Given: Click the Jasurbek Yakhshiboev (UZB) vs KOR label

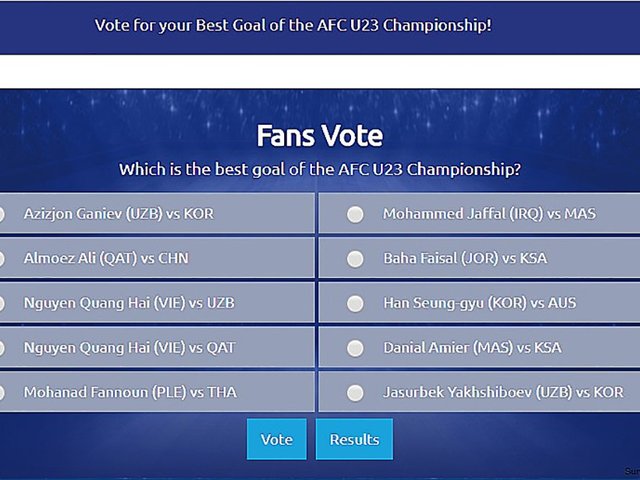Looking at the screenshot, I should (x=502, y=392).
